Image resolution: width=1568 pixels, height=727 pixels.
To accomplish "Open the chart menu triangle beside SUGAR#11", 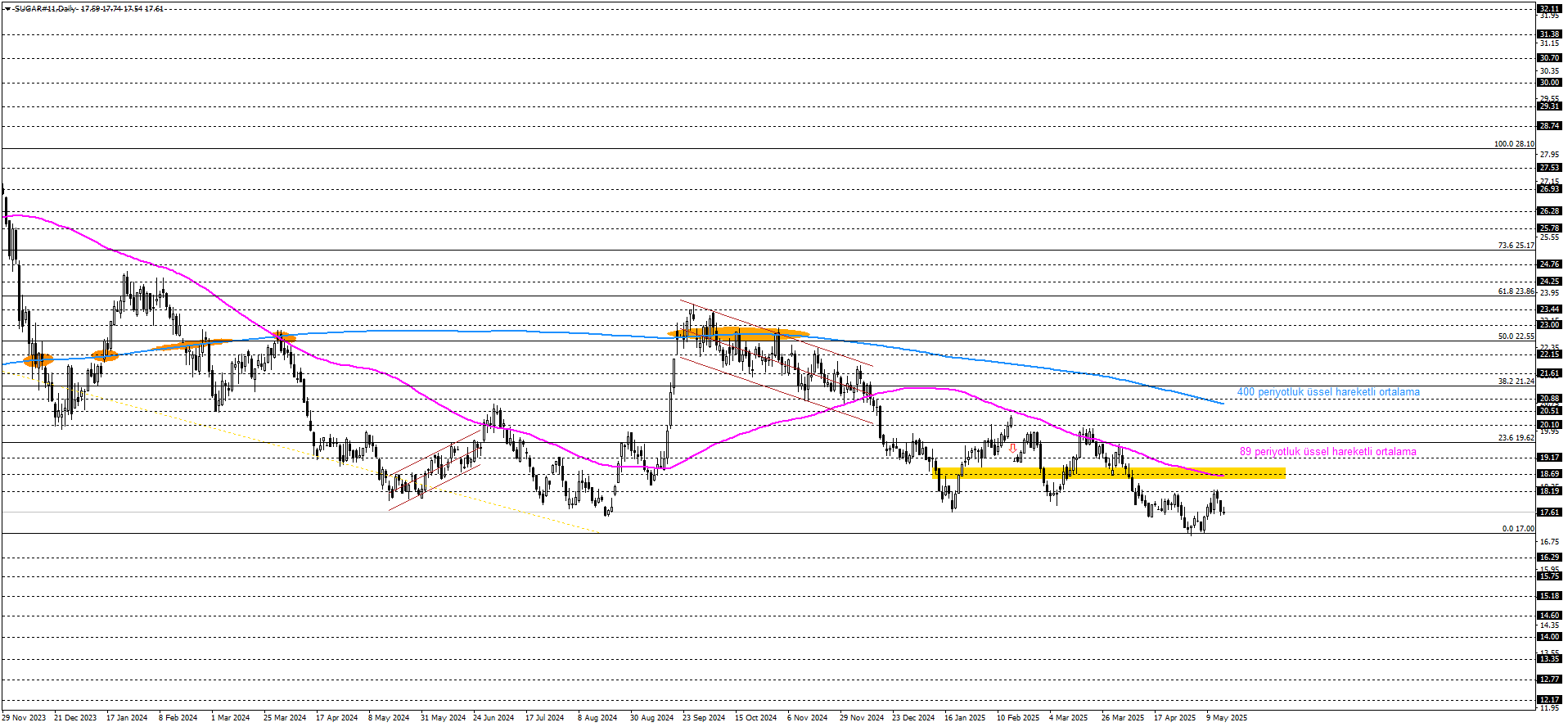I will click(x=7, y=9).
